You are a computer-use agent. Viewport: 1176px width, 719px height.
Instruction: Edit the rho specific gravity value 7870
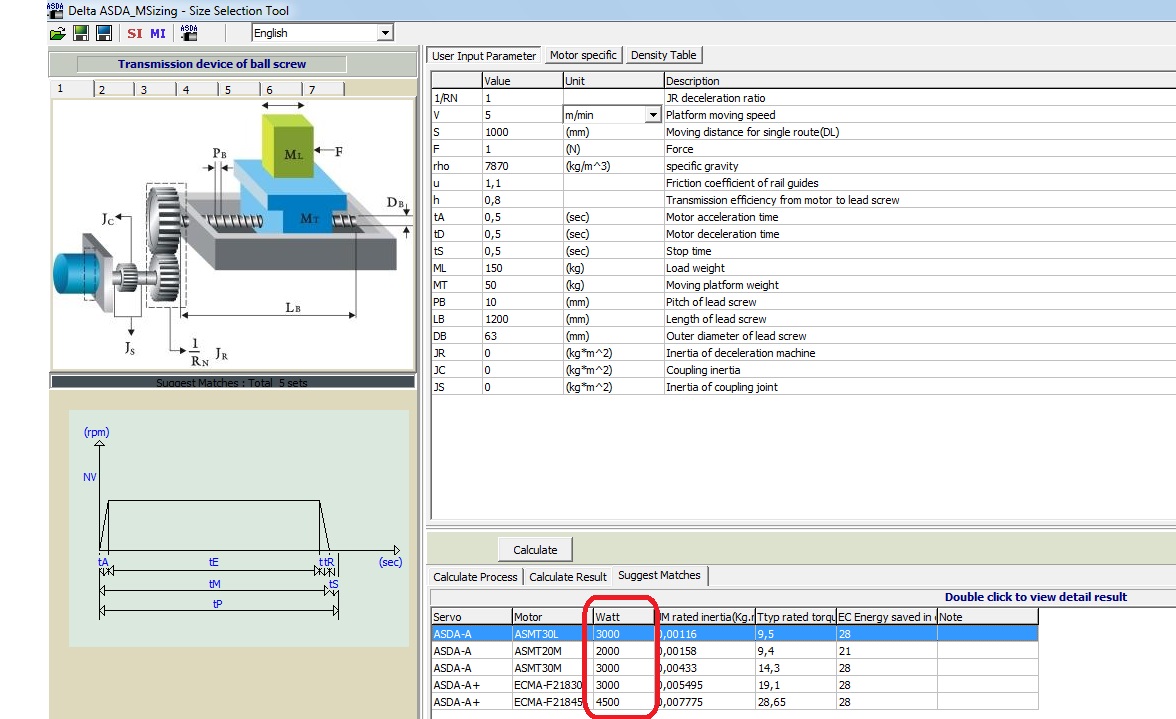pos(522,166)
